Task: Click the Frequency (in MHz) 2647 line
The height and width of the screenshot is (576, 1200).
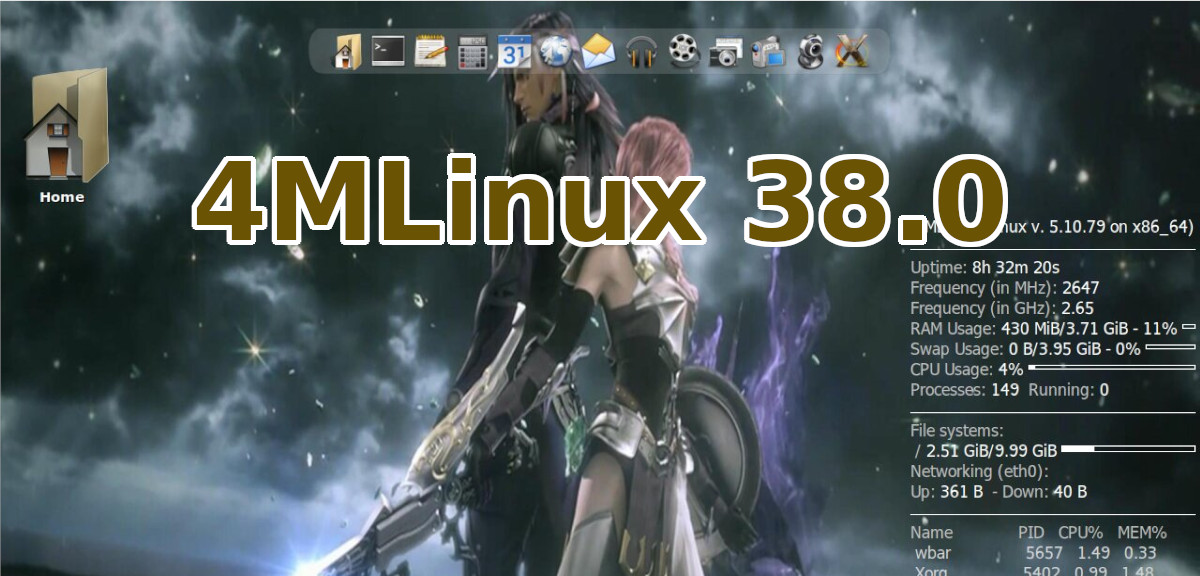Action: pos(1004,288)
